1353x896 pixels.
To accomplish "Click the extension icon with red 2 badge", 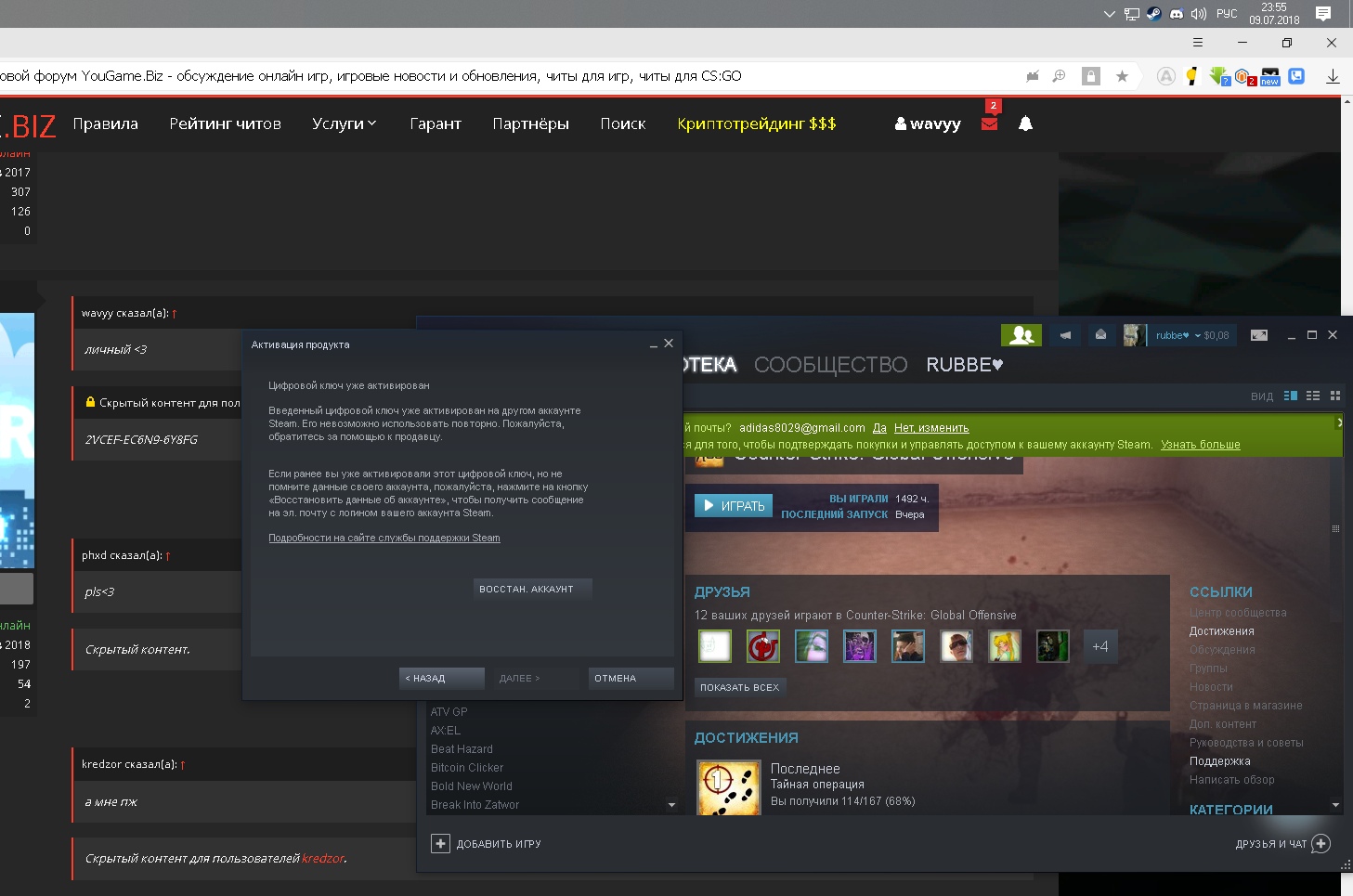I will click(1244, 77).
